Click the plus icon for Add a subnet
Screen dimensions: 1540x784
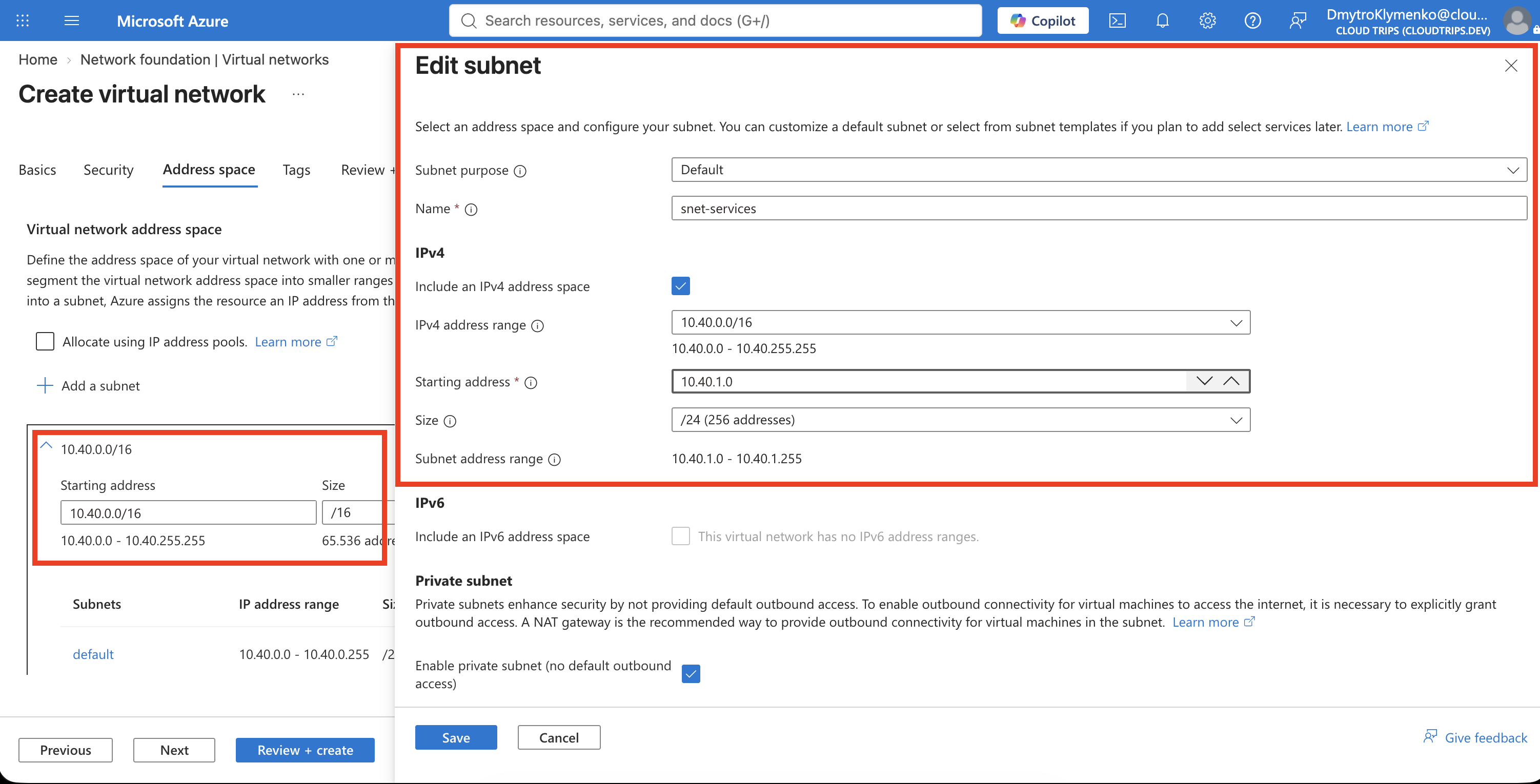[45, 385]
